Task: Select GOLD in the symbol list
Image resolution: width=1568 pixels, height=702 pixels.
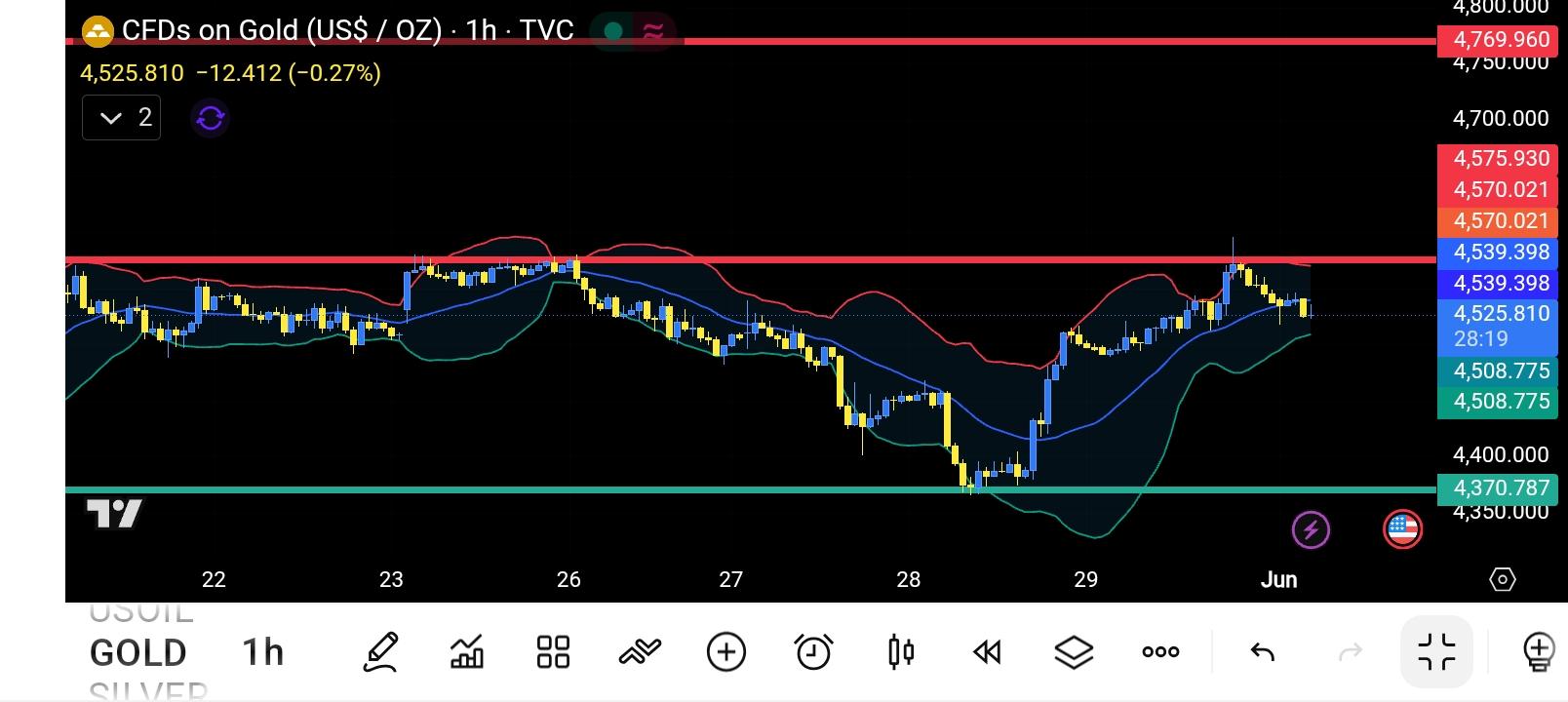Action: 137,652
